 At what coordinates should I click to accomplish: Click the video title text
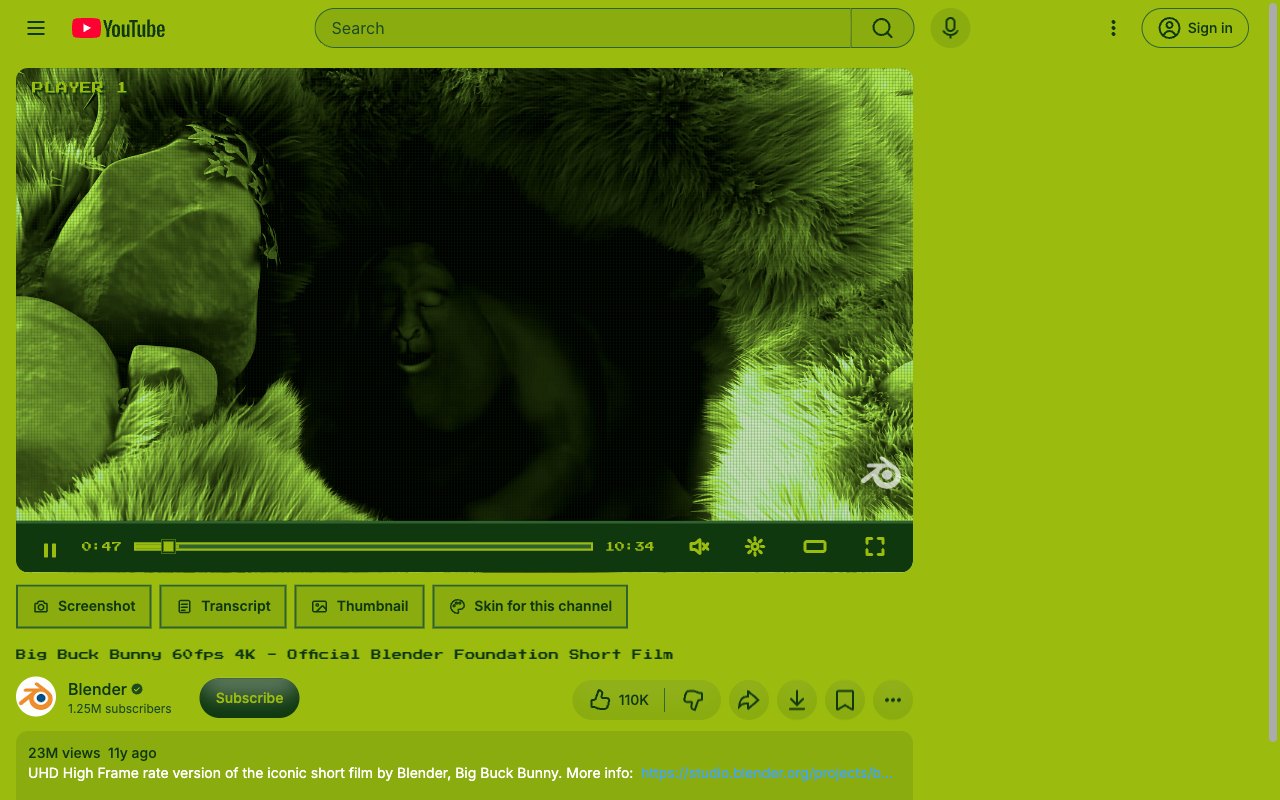tap(344, 654)
